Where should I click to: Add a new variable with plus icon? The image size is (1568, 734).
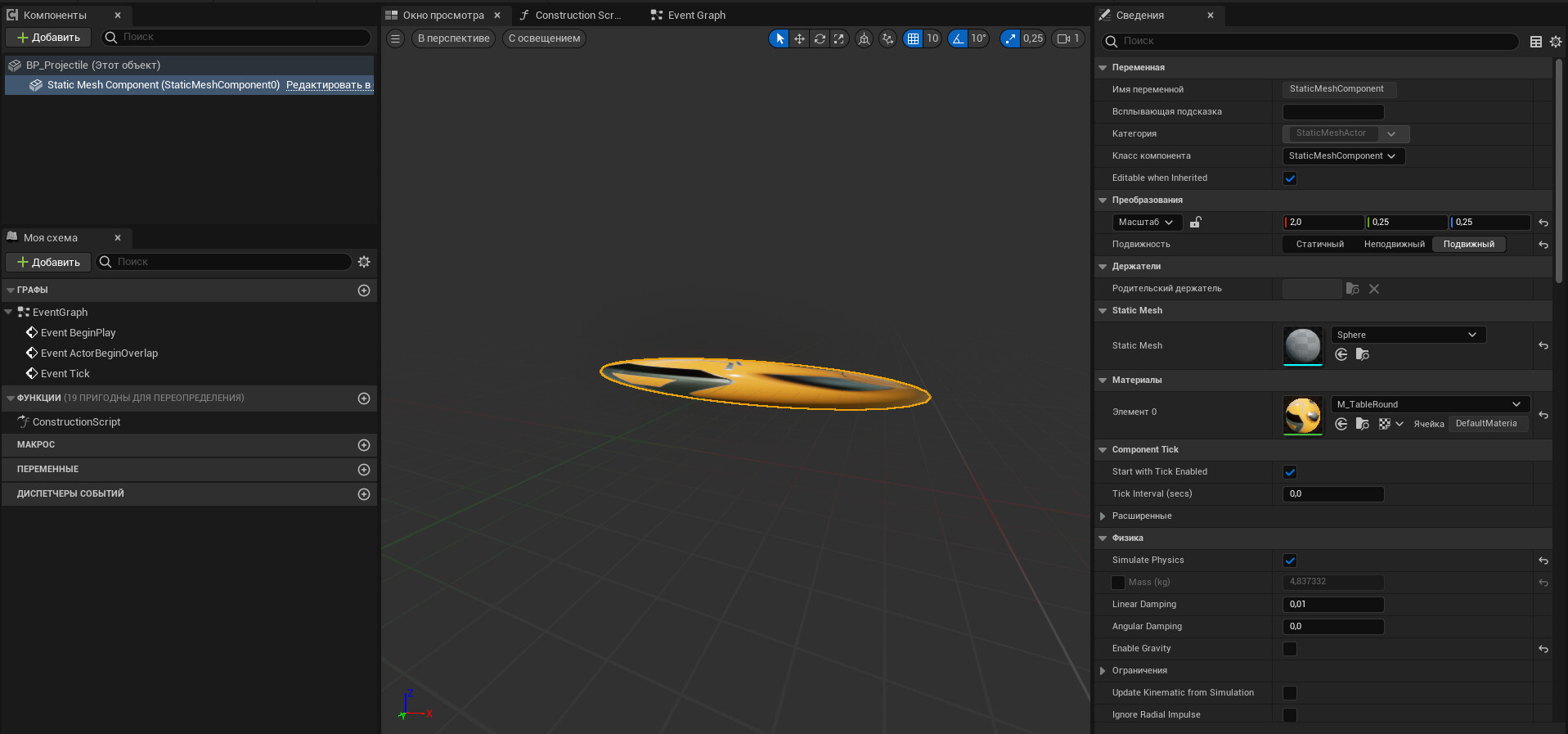tap(364, 470)
